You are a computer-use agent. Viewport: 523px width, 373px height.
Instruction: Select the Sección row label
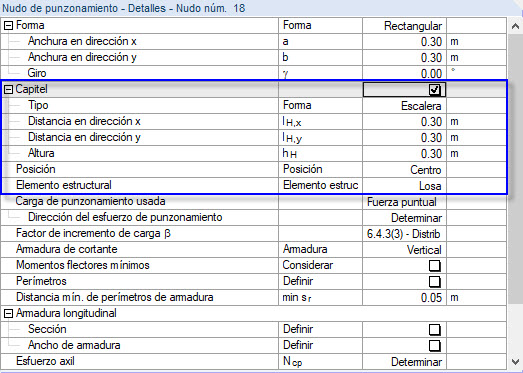click(47, 329)
